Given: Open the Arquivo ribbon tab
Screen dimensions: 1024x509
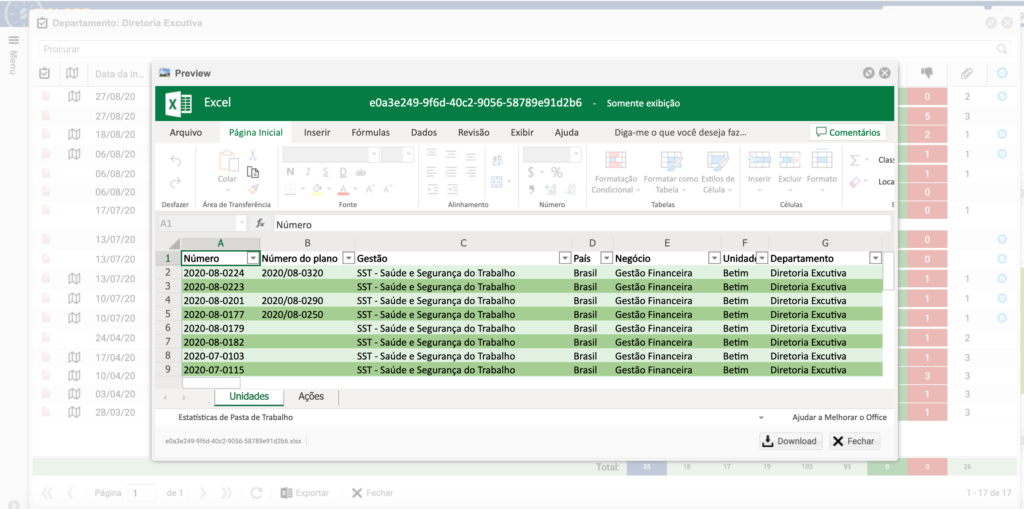Looking at the screenshot, I should click(x=185, y=133).
